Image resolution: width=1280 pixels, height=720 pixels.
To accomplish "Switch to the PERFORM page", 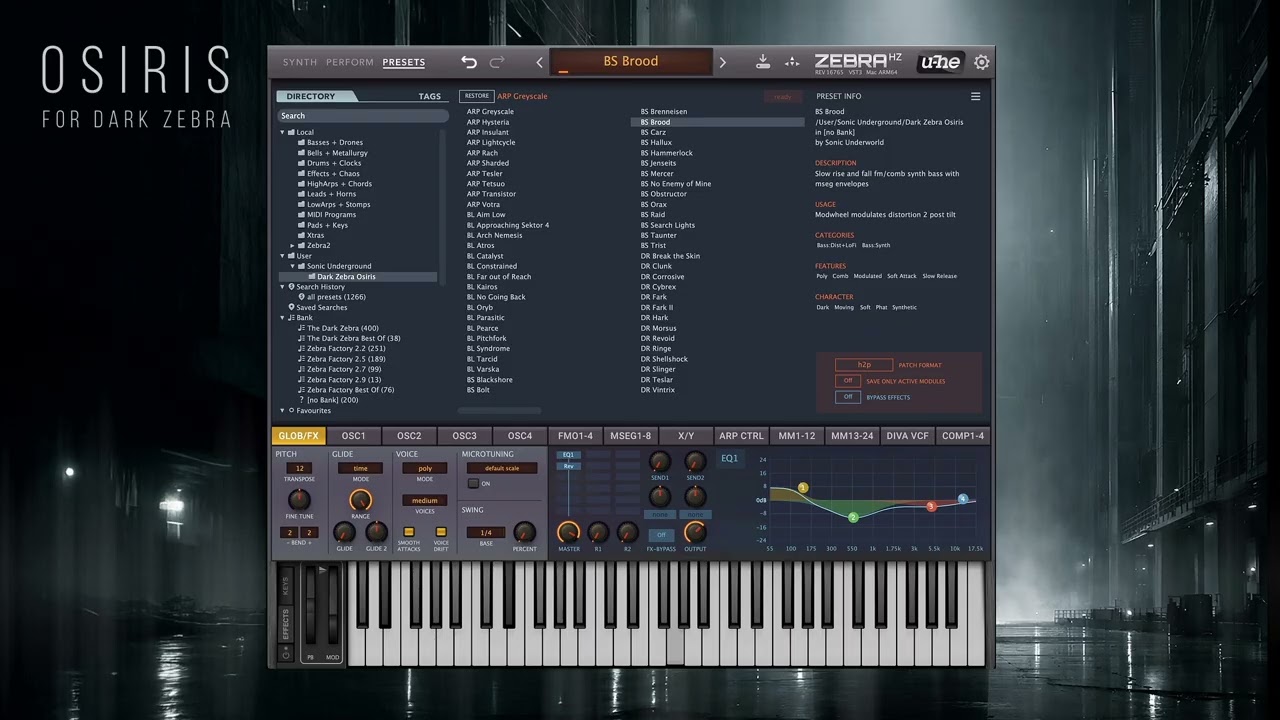I will click(x=350, y=62).
